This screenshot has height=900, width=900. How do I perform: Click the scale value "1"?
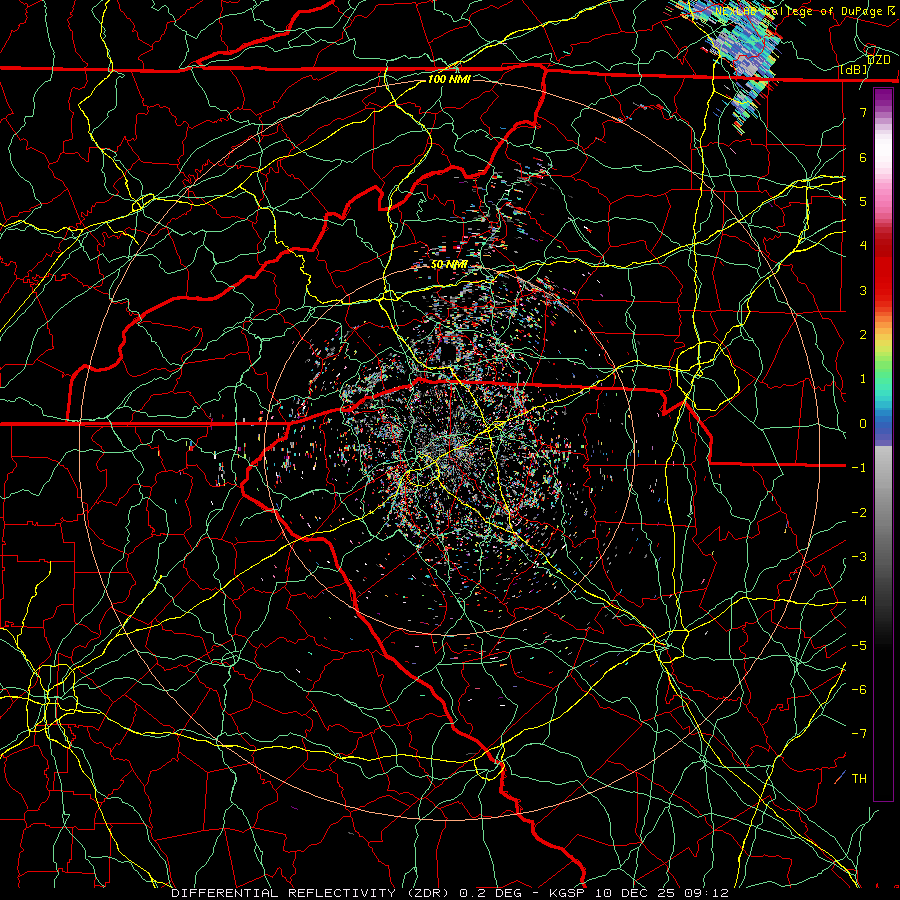tap(863, 379)
